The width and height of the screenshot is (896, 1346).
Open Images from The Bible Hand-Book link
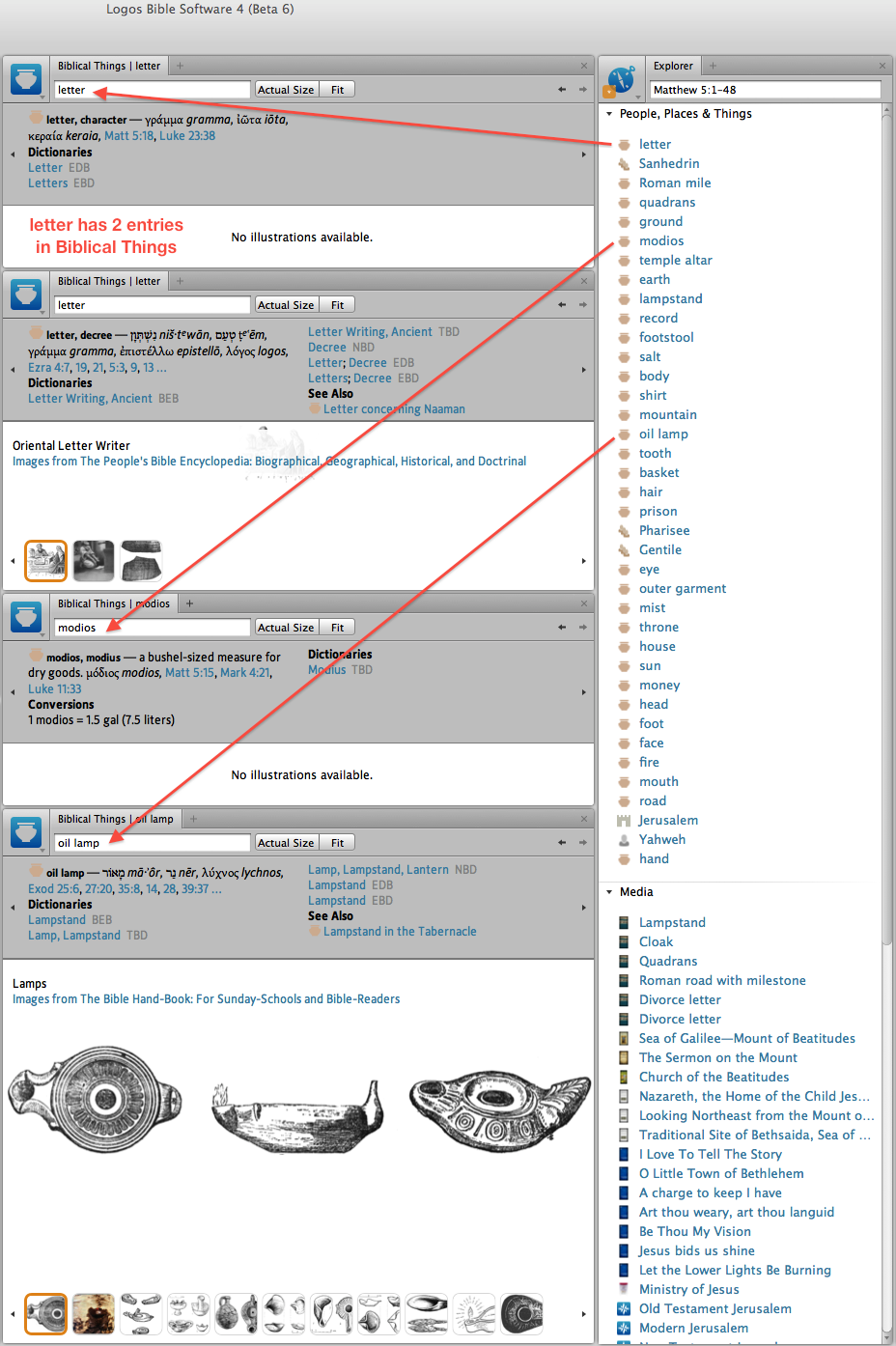coord(206,999)
